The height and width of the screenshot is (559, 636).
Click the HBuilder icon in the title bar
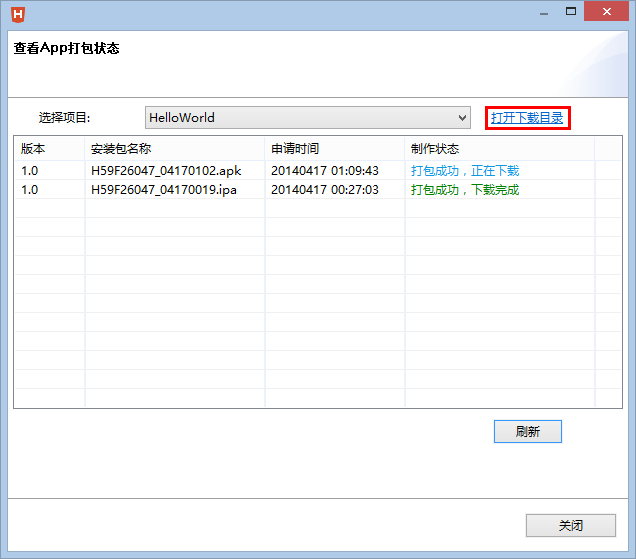[18, 14]
